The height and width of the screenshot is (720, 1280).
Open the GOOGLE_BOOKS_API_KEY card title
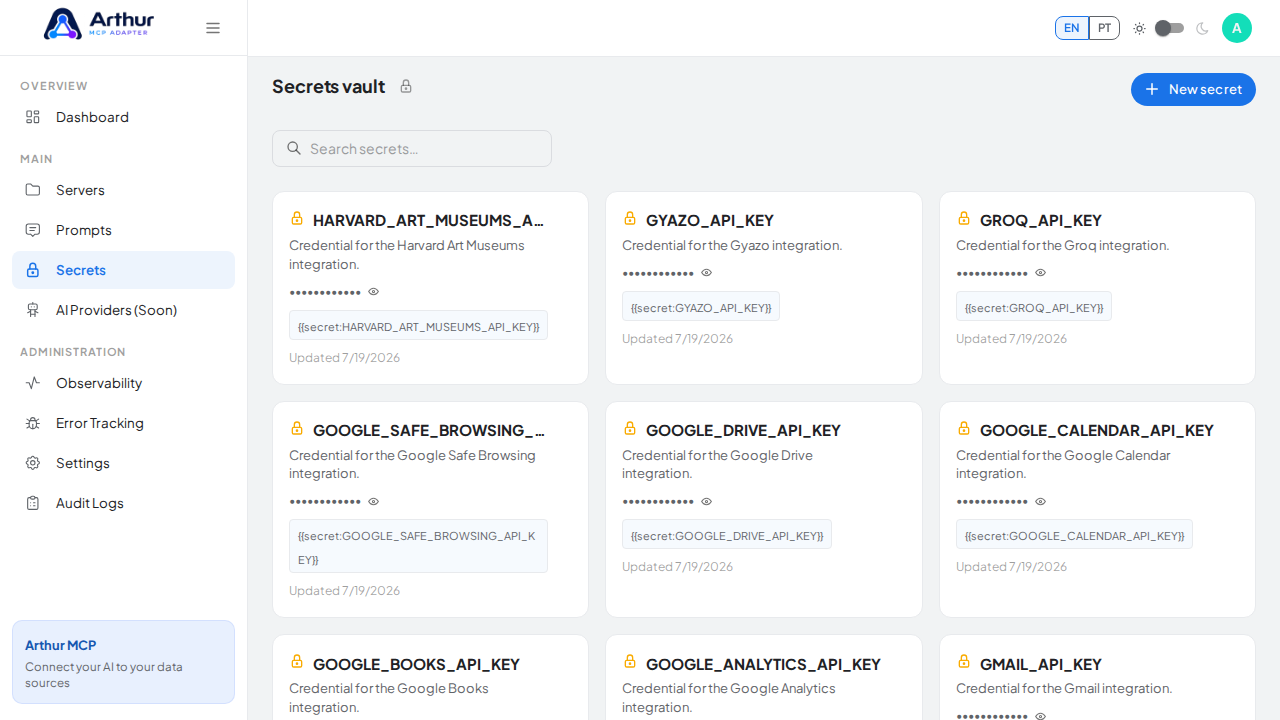click(x=416, y=664)
